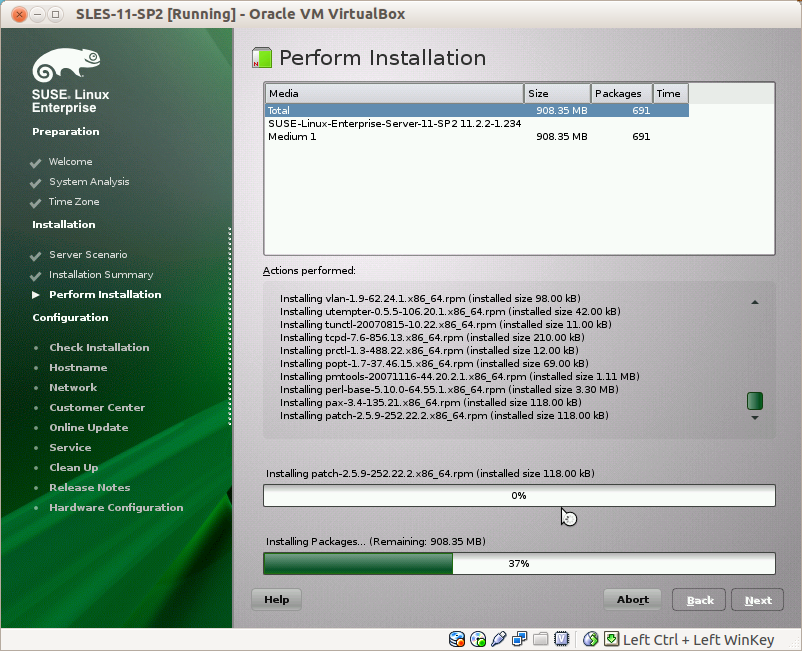Click the Perform Installation sidebar step

pyautogui.click(x=105, y=295)
